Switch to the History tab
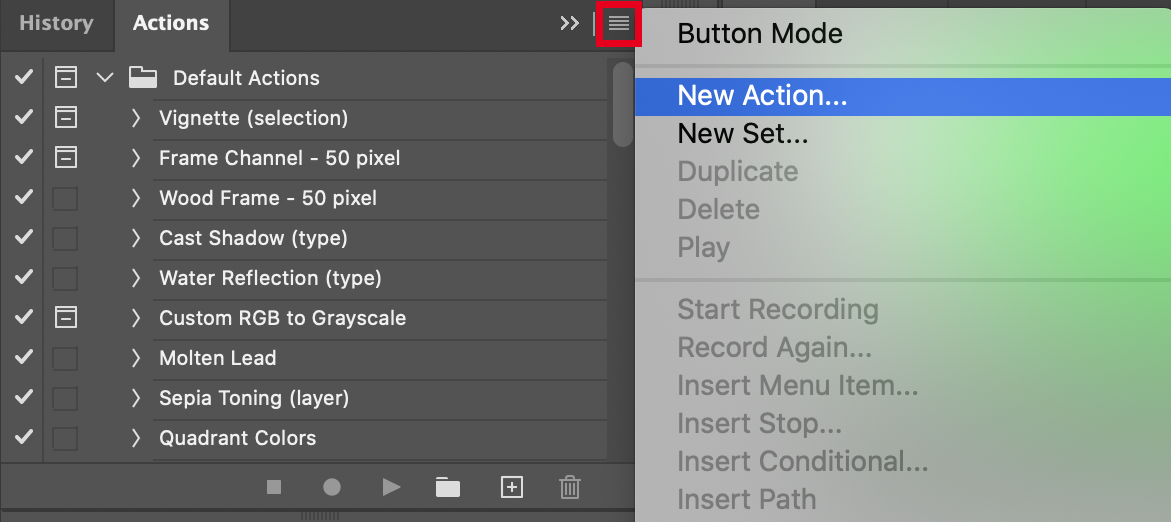The height and width of the screenshot is (522, 1171). (56, 23)
